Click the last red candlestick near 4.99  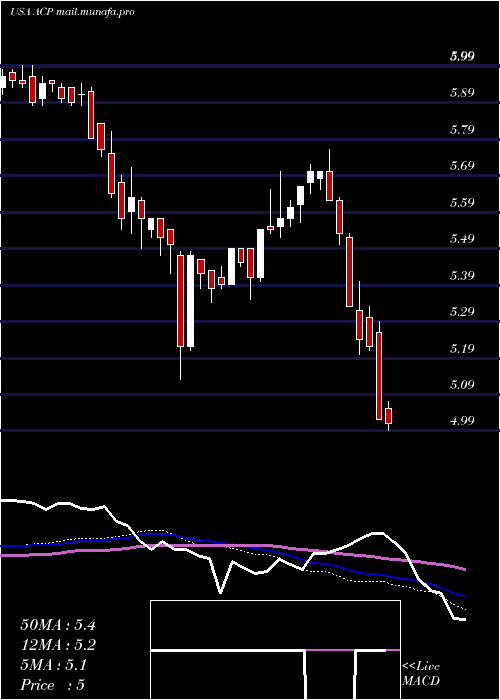pos(388,416)
